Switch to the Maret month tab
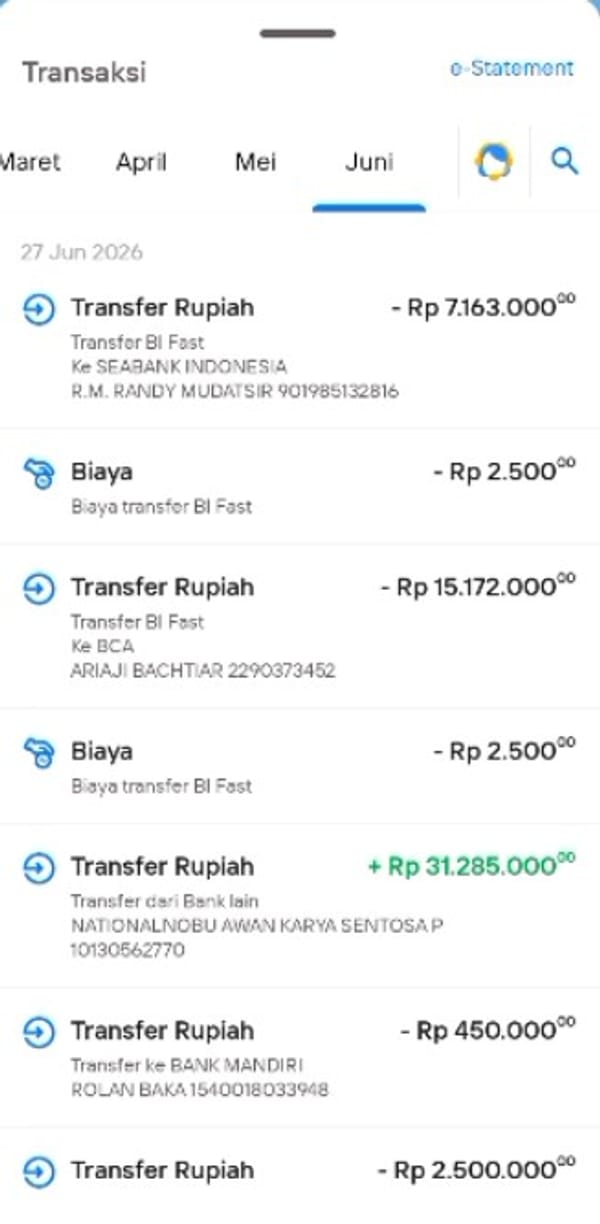This screenshot has width=600, height=1224. coord(30,162)
